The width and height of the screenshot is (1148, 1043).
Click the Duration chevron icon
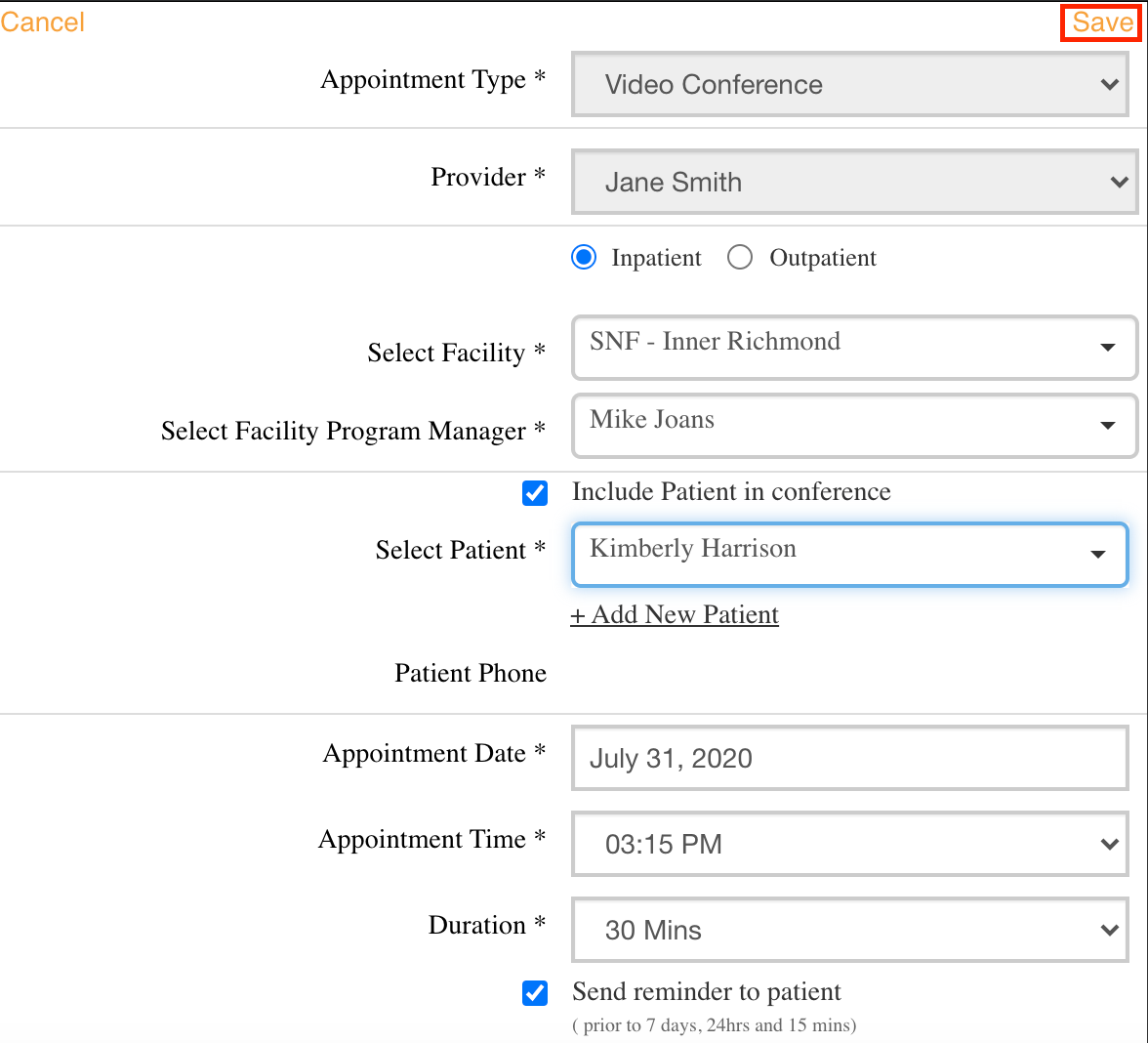(x=1109, y=930)
